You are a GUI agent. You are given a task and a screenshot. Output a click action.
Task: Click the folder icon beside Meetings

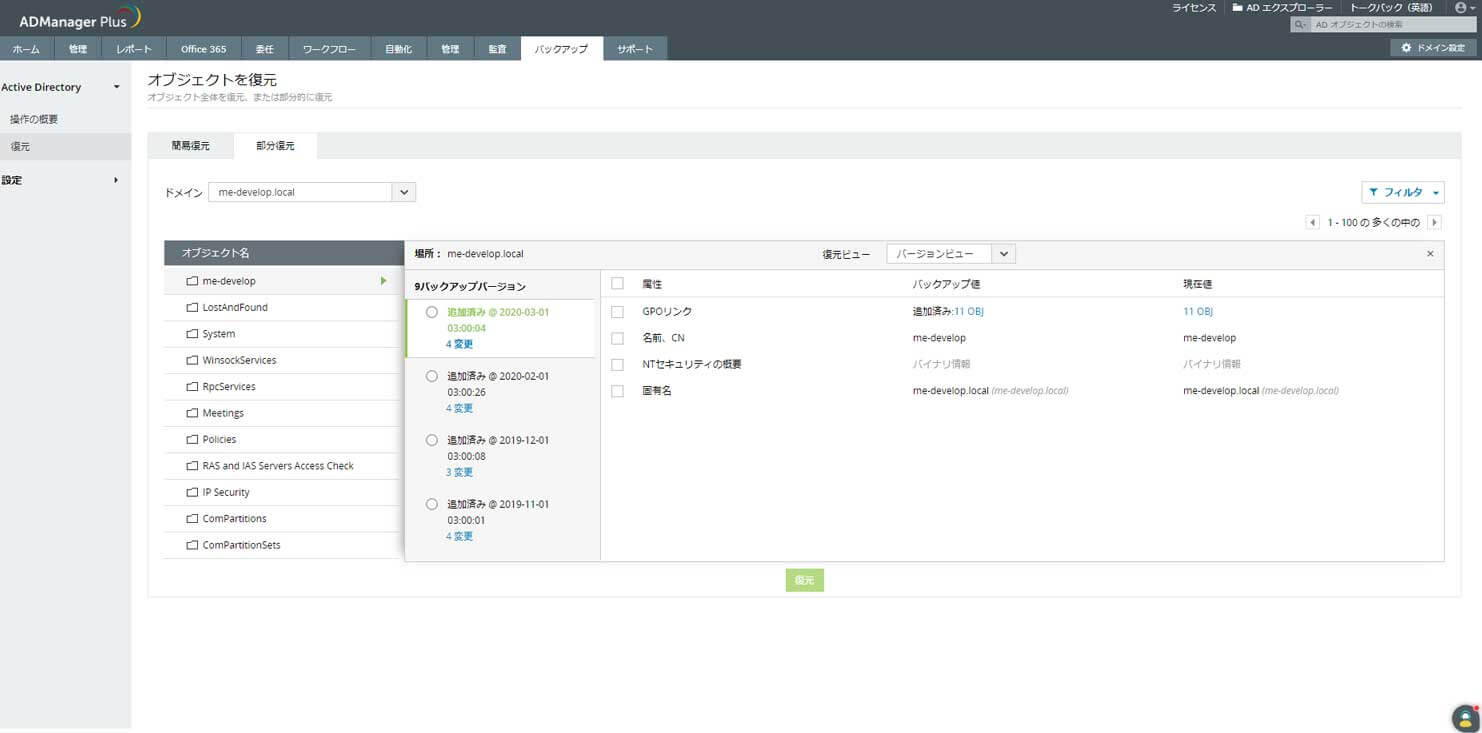[192, 413]
